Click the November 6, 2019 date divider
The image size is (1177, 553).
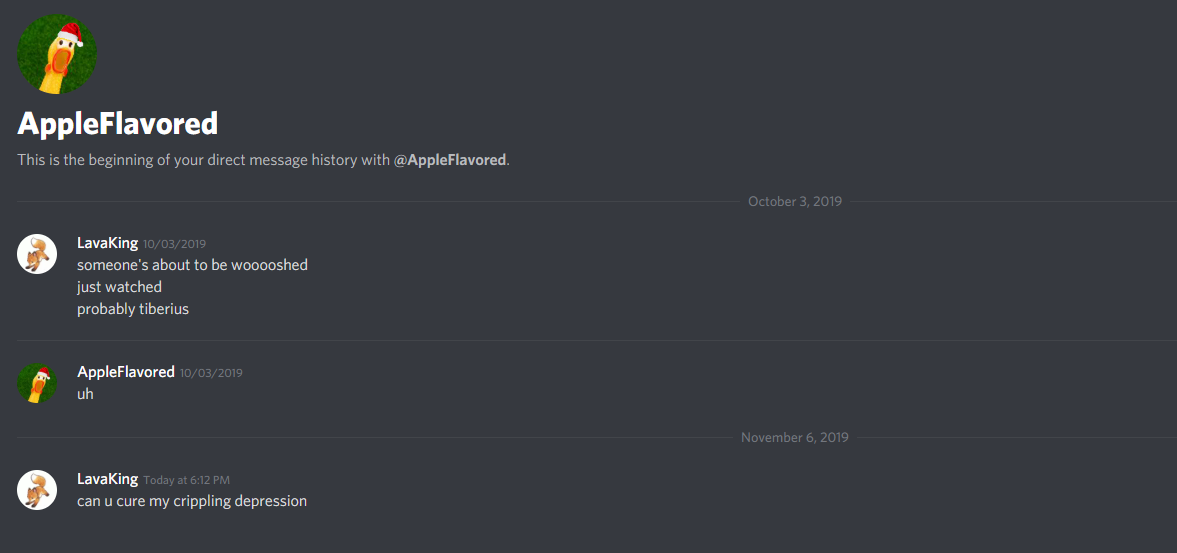click(795, 437)
